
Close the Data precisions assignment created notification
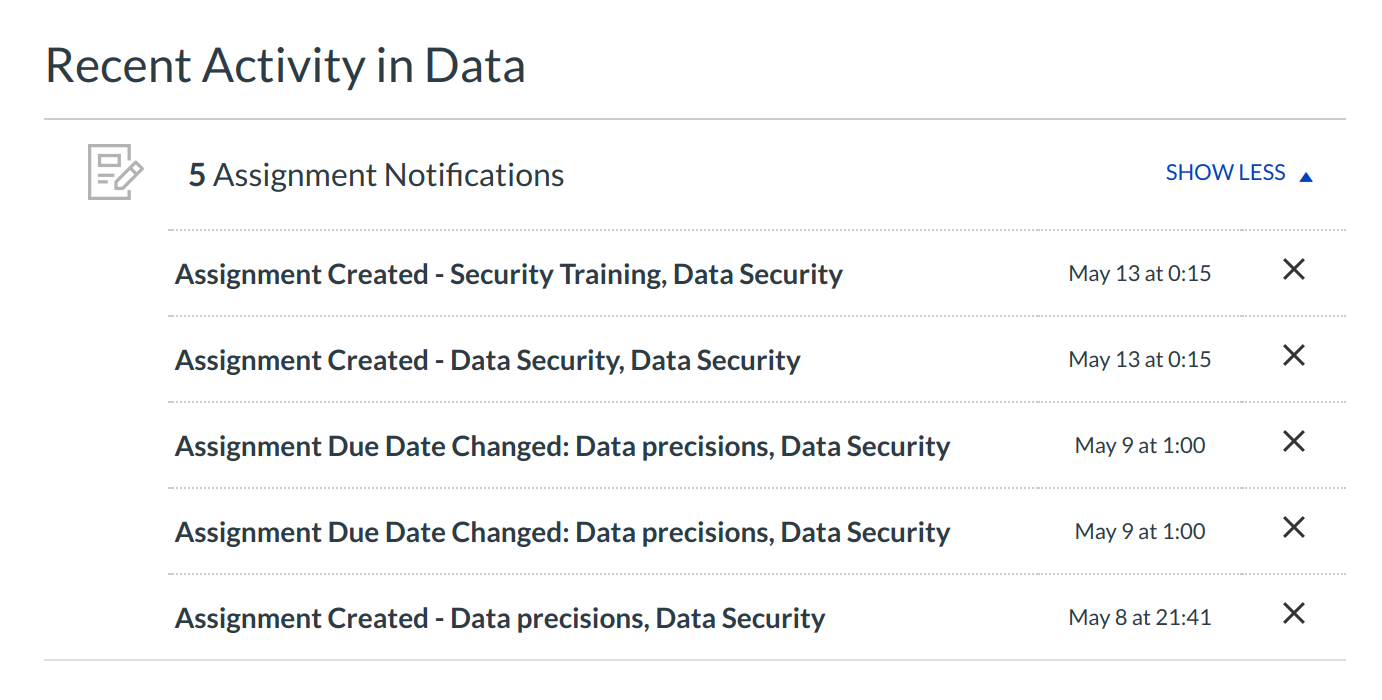tap(1293, 614)
